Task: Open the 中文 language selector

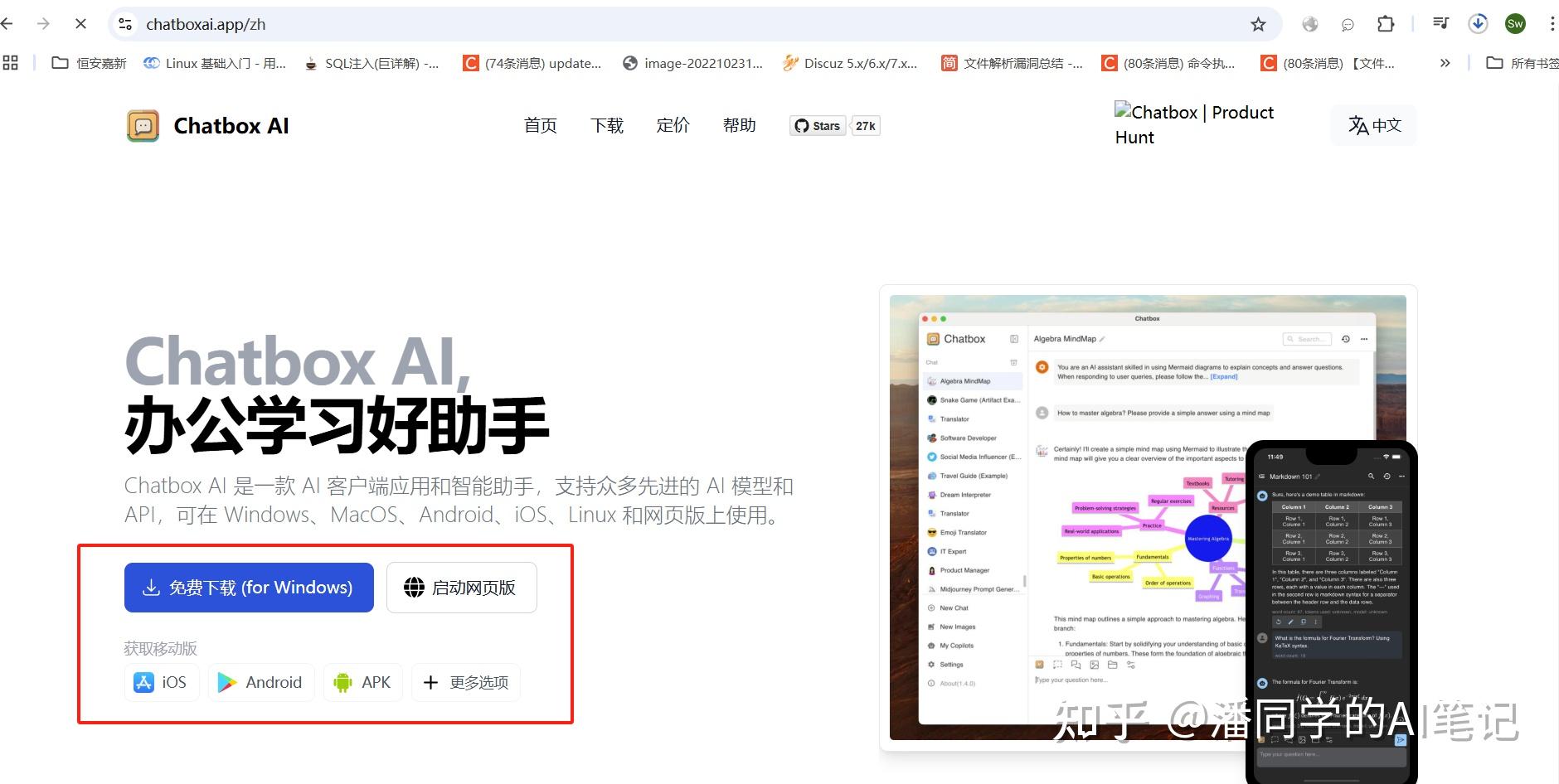Action: 1374,125
